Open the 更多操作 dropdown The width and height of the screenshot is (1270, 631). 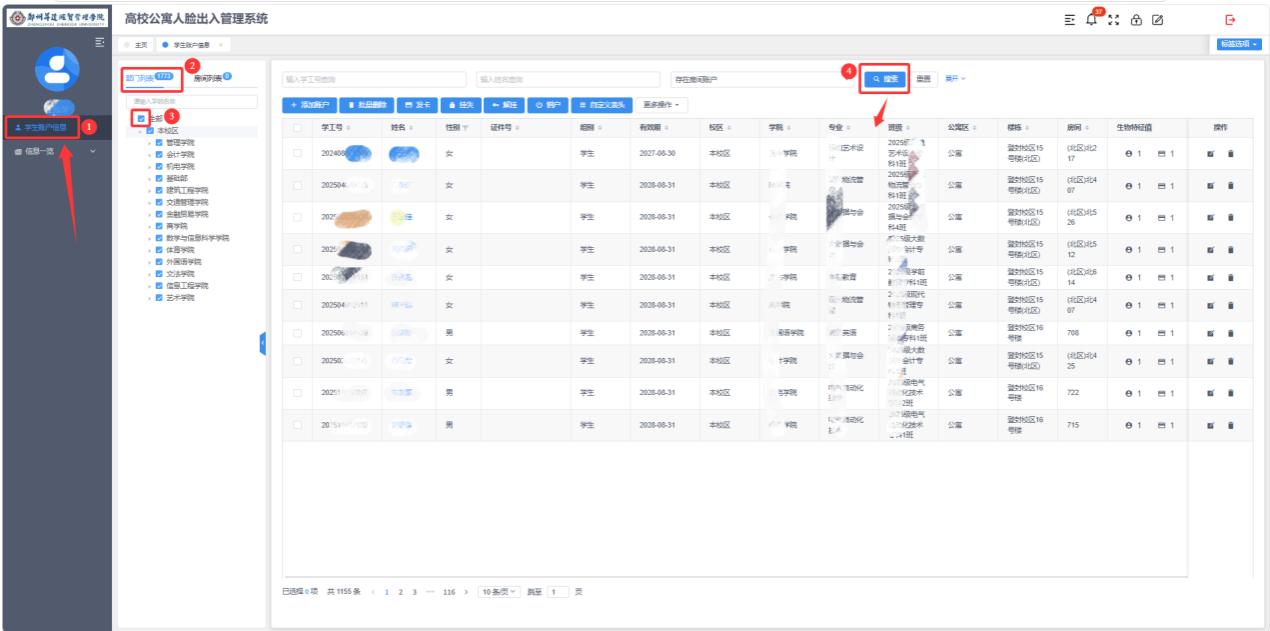(x=661, y=105)
